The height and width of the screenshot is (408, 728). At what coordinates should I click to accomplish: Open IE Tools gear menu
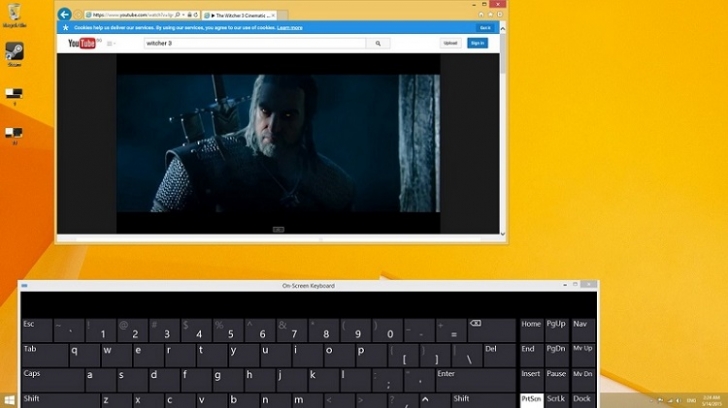click(x=500, y=14)
